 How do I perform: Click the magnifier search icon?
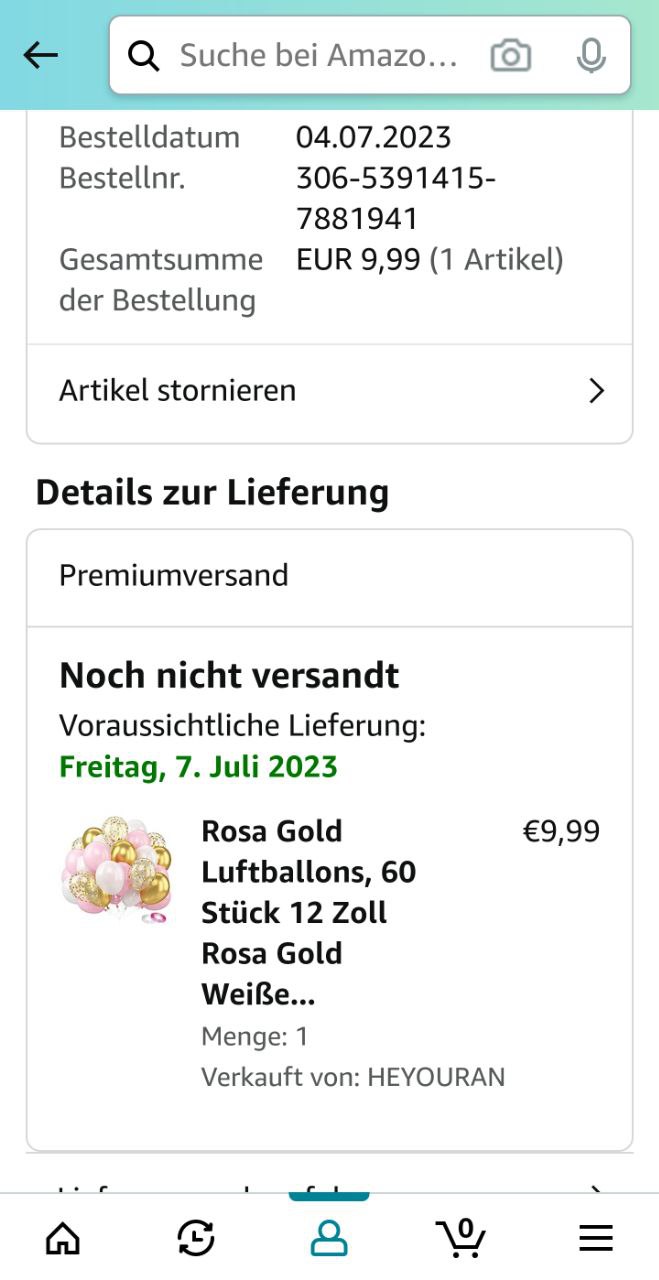click(x=144, y=56)
